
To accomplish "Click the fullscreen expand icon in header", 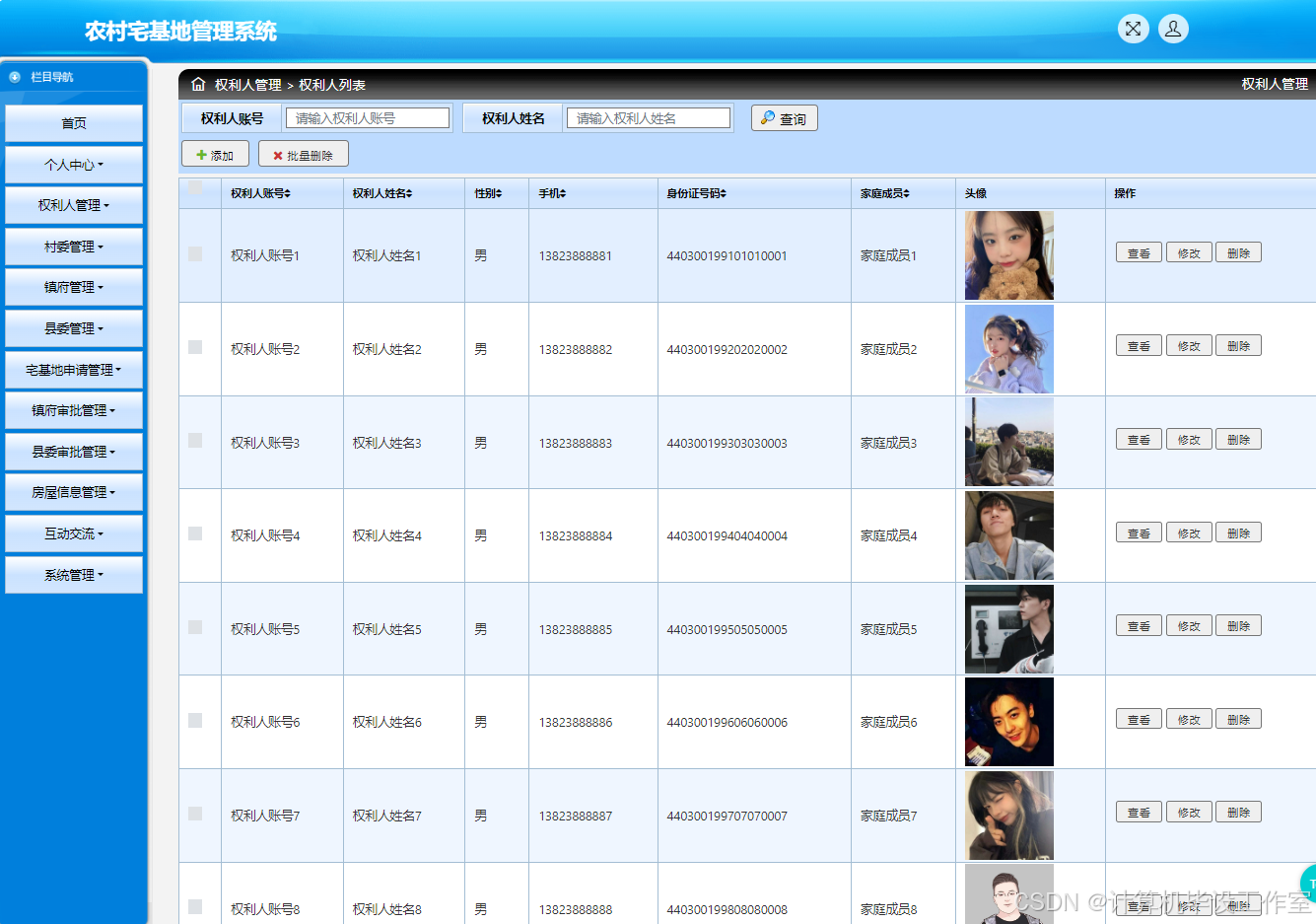I will coord(1133,29).
